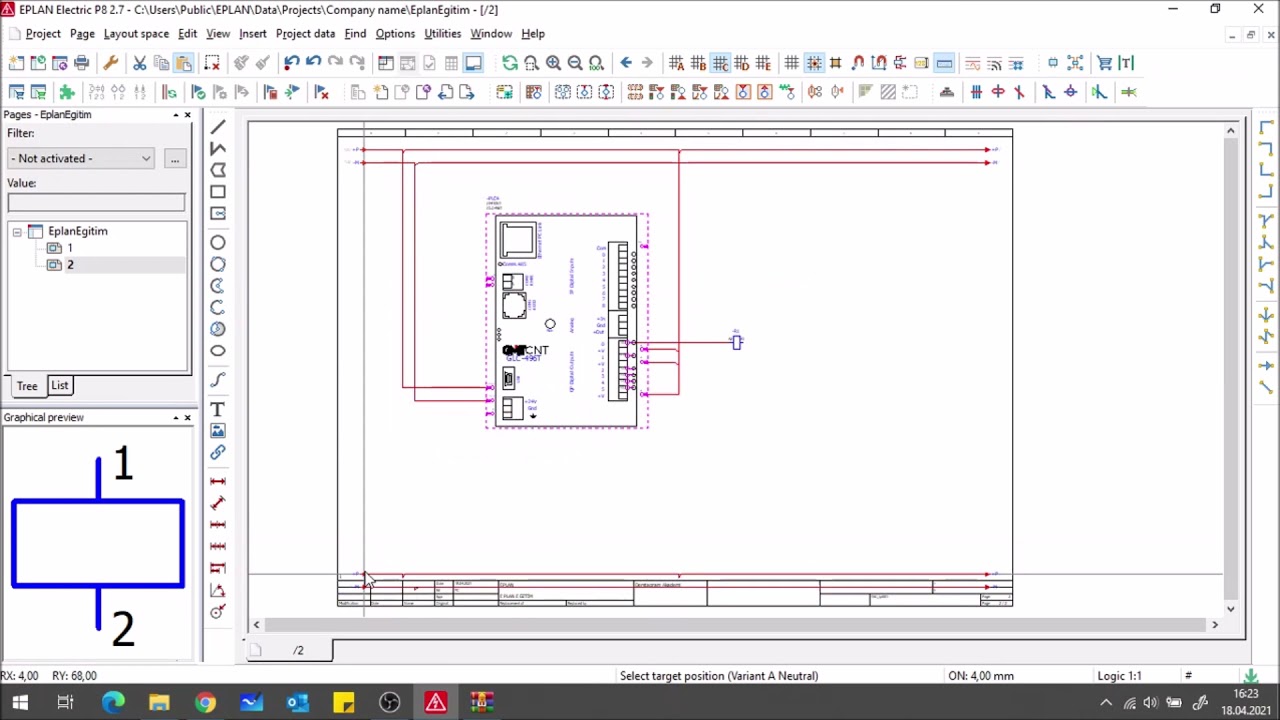Click the Print icon in the toolbar
Viewport: 1280px width, 720px height.
click(82, 63)
